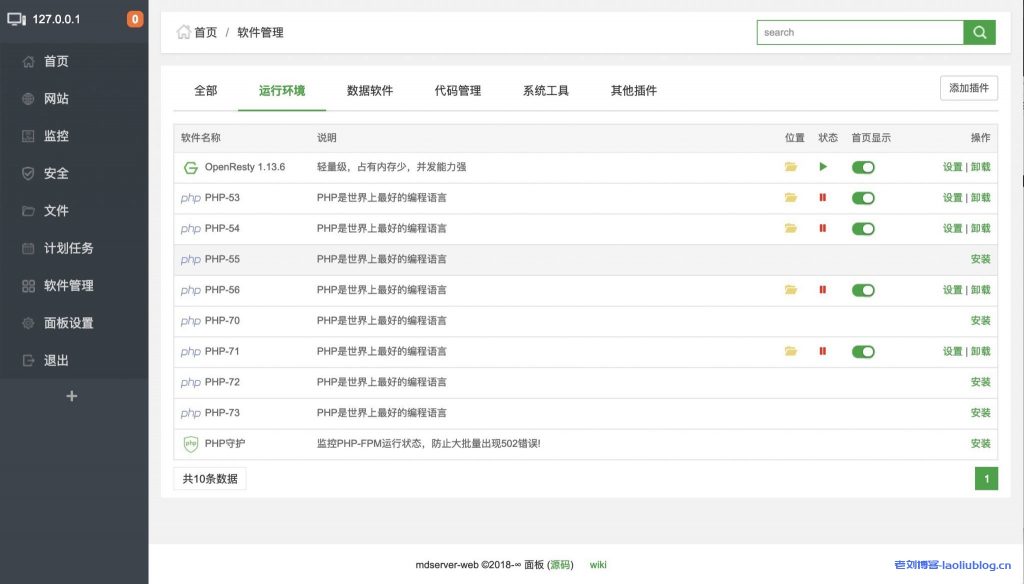This screenshot has width=1024, height=584.
Task: Open the 软件管理 sidebar section
Action: click(x=70, y=285)
